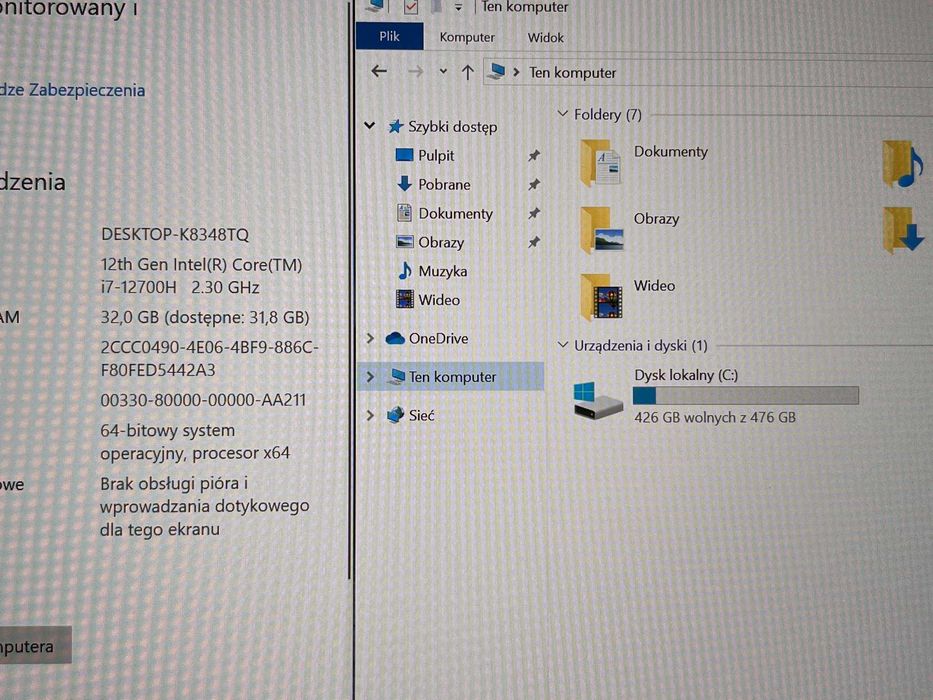Screen dimensions: 933x700
Task: Click the Wideo film strip sidebar icon
Action: pos(405,299)
